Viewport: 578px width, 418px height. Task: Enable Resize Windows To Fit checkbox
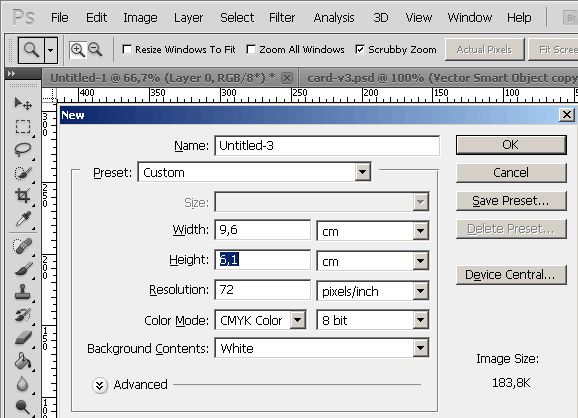click(x=127, y=49)
